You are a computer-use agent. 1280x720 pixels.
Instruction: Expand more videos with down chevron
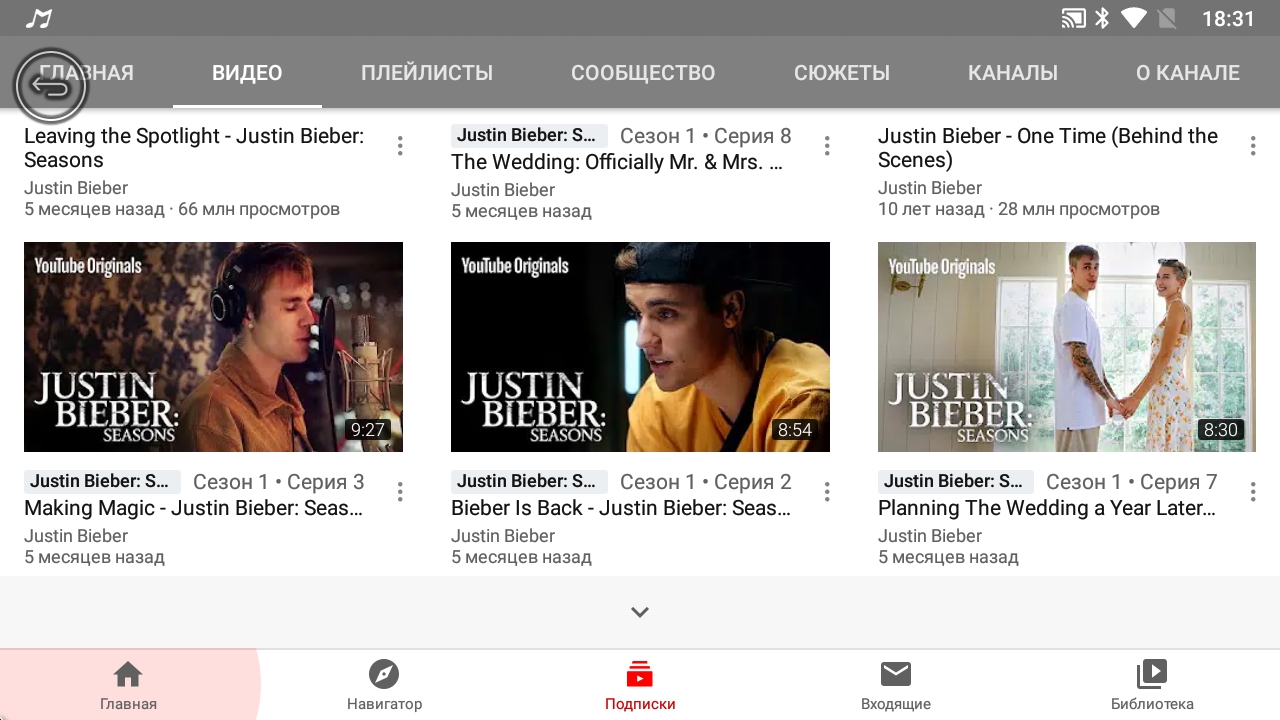(640, 612)
